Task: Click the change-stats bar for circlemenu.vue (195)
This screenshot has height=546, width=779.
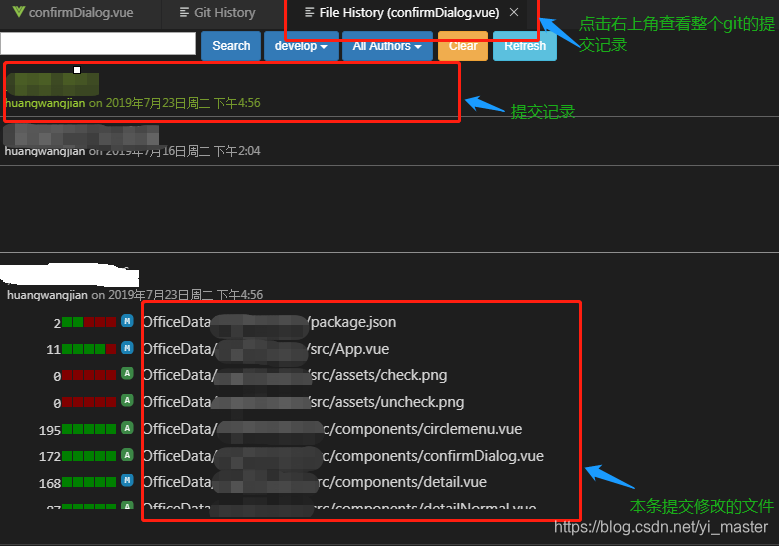Action: 89,429
